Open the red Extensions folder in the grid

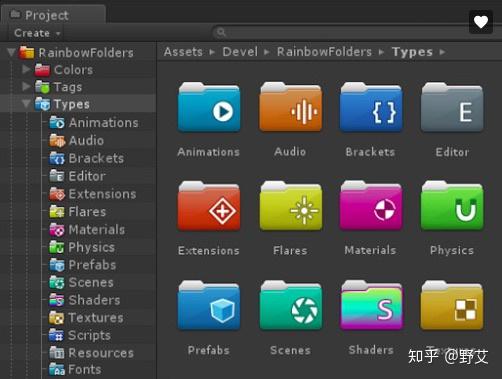[x=209, y=206]
